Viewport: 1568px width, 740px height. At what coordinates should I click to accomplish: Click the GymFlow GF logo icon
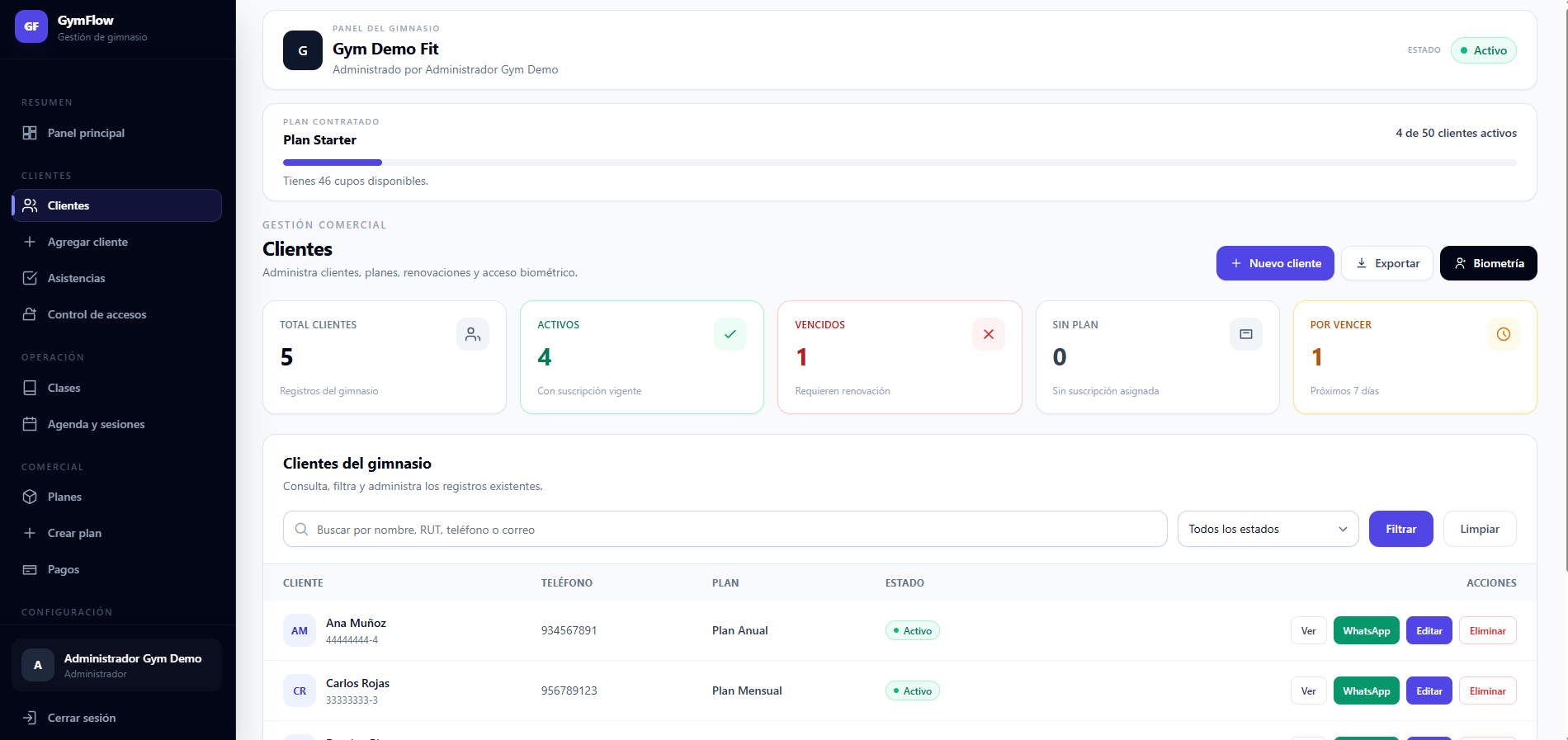[31, 26]
